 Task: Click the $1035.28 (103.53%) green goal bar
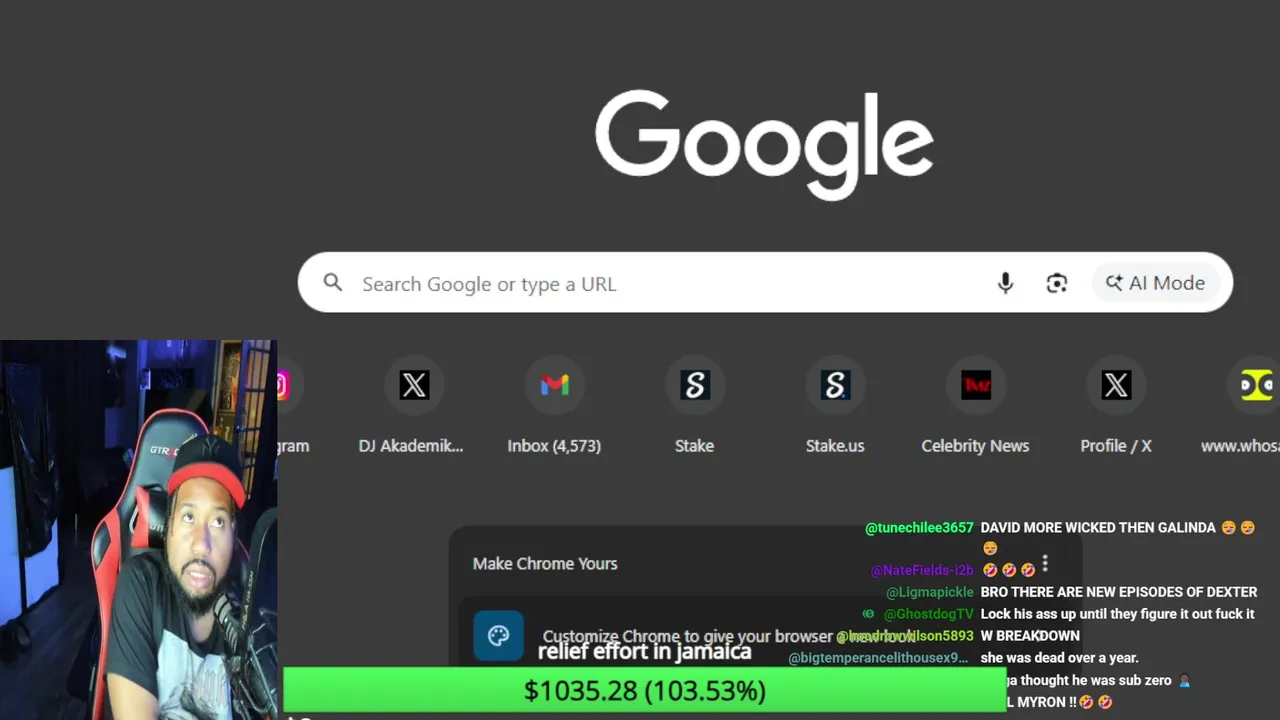tap(645, 691)
